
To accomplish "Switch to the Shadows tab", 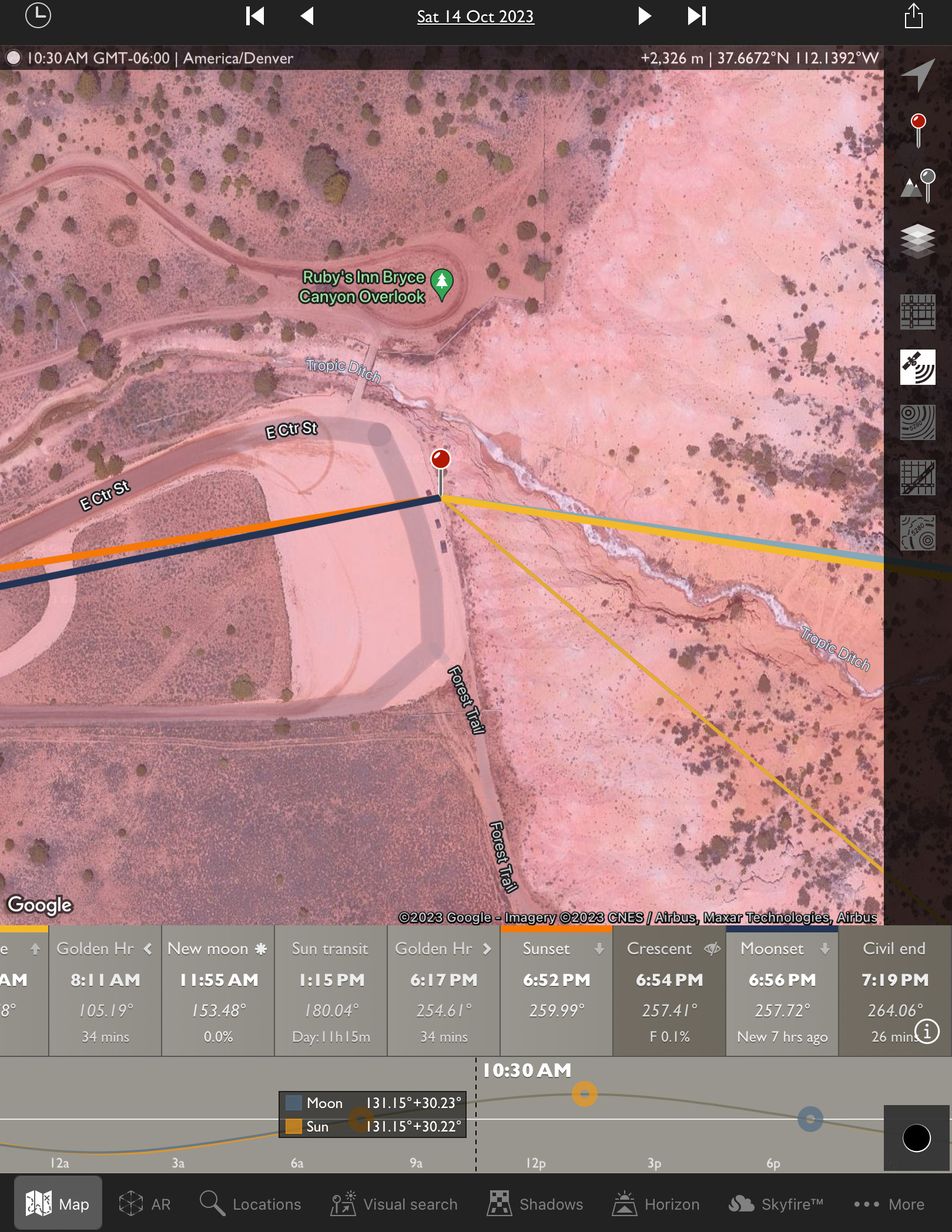I will click(535, 1204).
